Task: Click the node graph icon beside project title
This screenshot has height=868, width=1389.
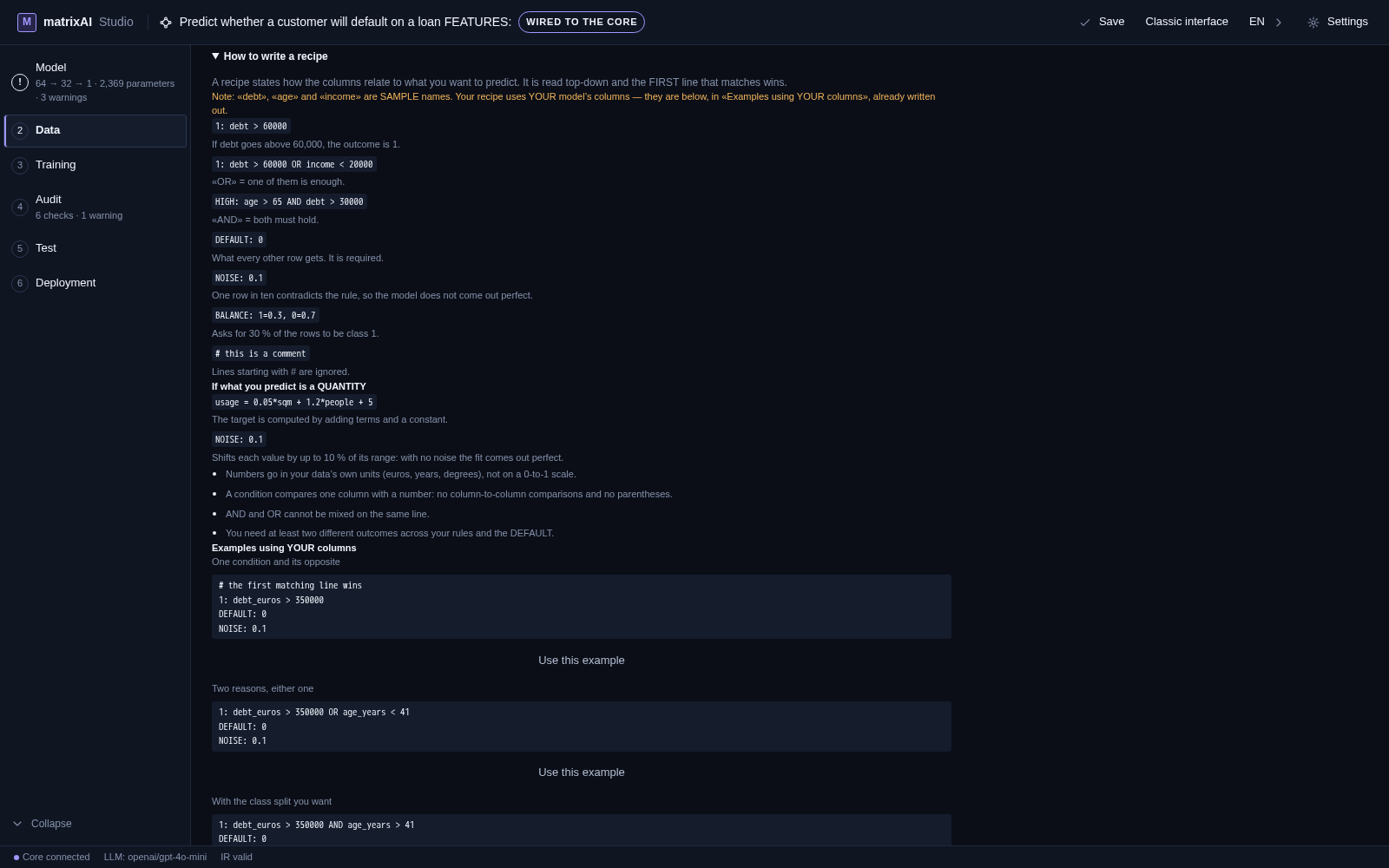Action: click(166, 23)
